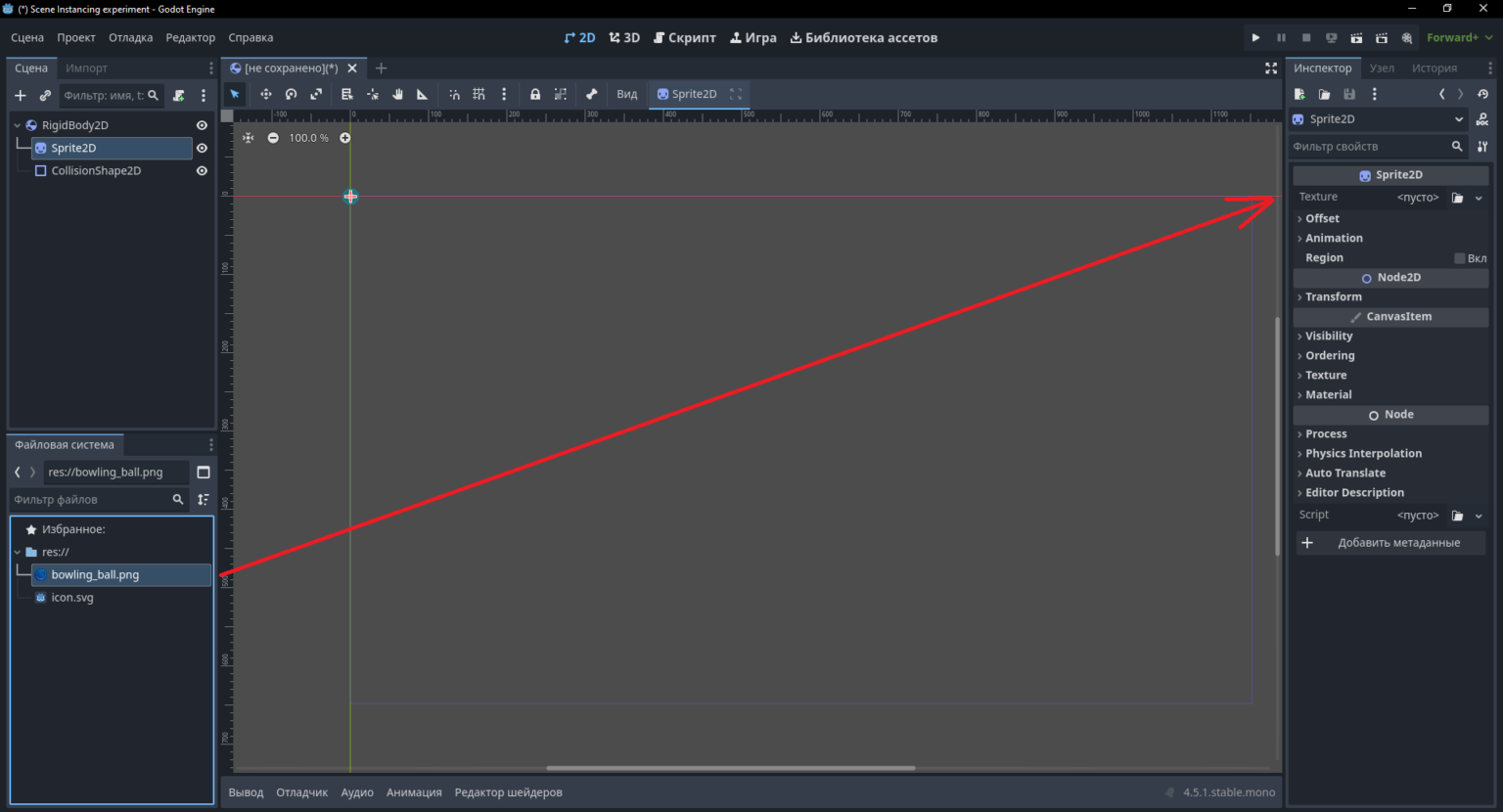Collapse the res:// folder
1503x812 pixels.
tap(17, 552)
